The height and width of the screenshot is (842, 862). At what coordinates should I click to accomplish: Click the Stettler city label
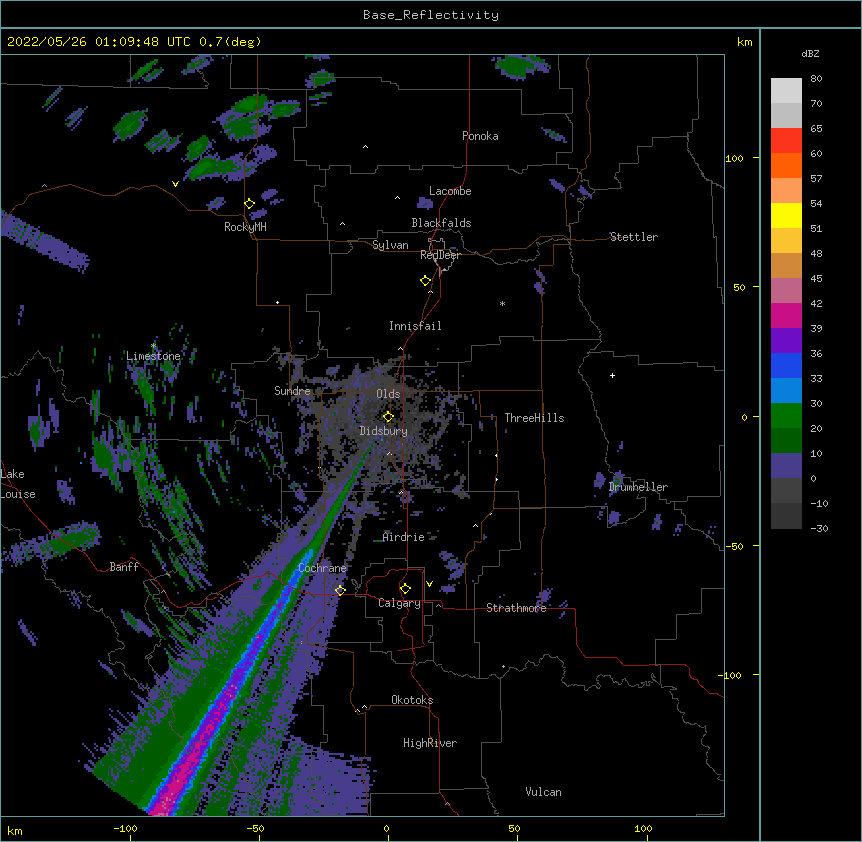tap(634, 237)
